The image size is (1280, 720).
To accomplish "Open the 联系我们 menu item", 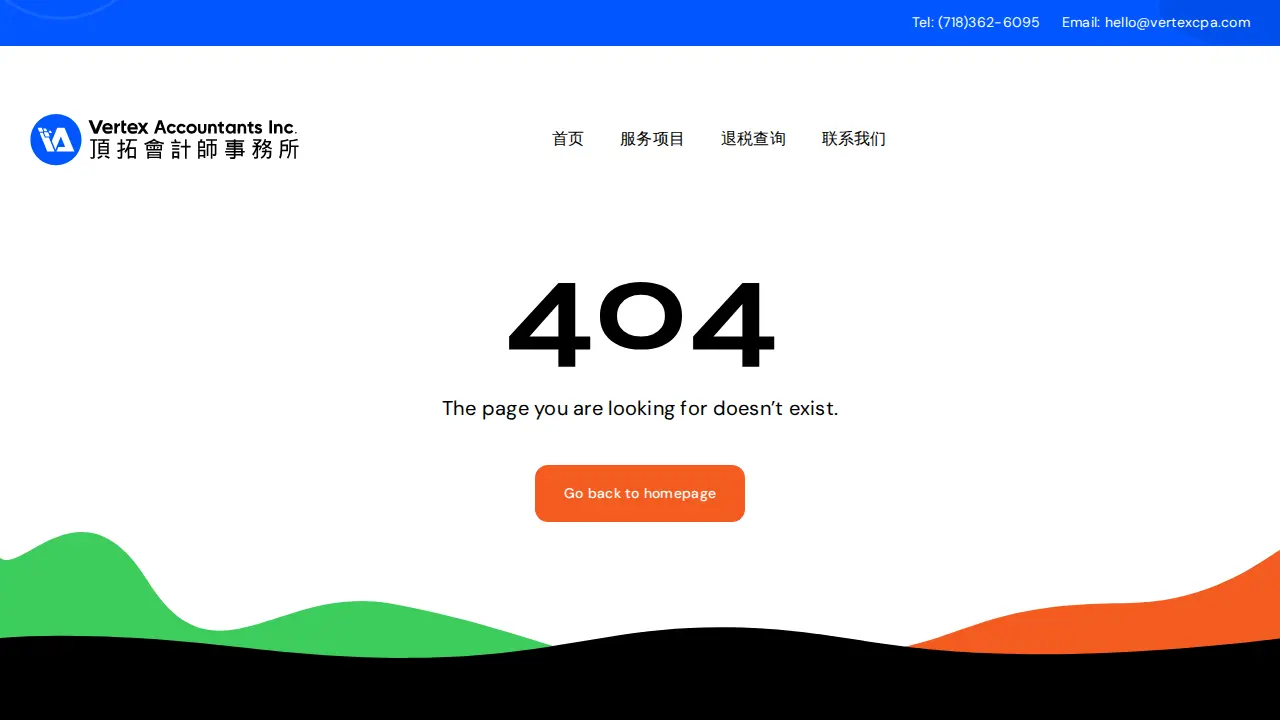I will point(854,139).
